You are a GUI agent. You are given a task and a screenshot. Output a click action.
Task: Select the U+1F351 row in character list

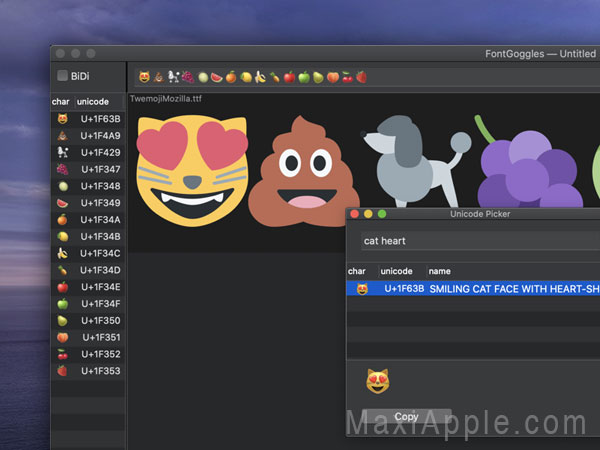(88, 338)
